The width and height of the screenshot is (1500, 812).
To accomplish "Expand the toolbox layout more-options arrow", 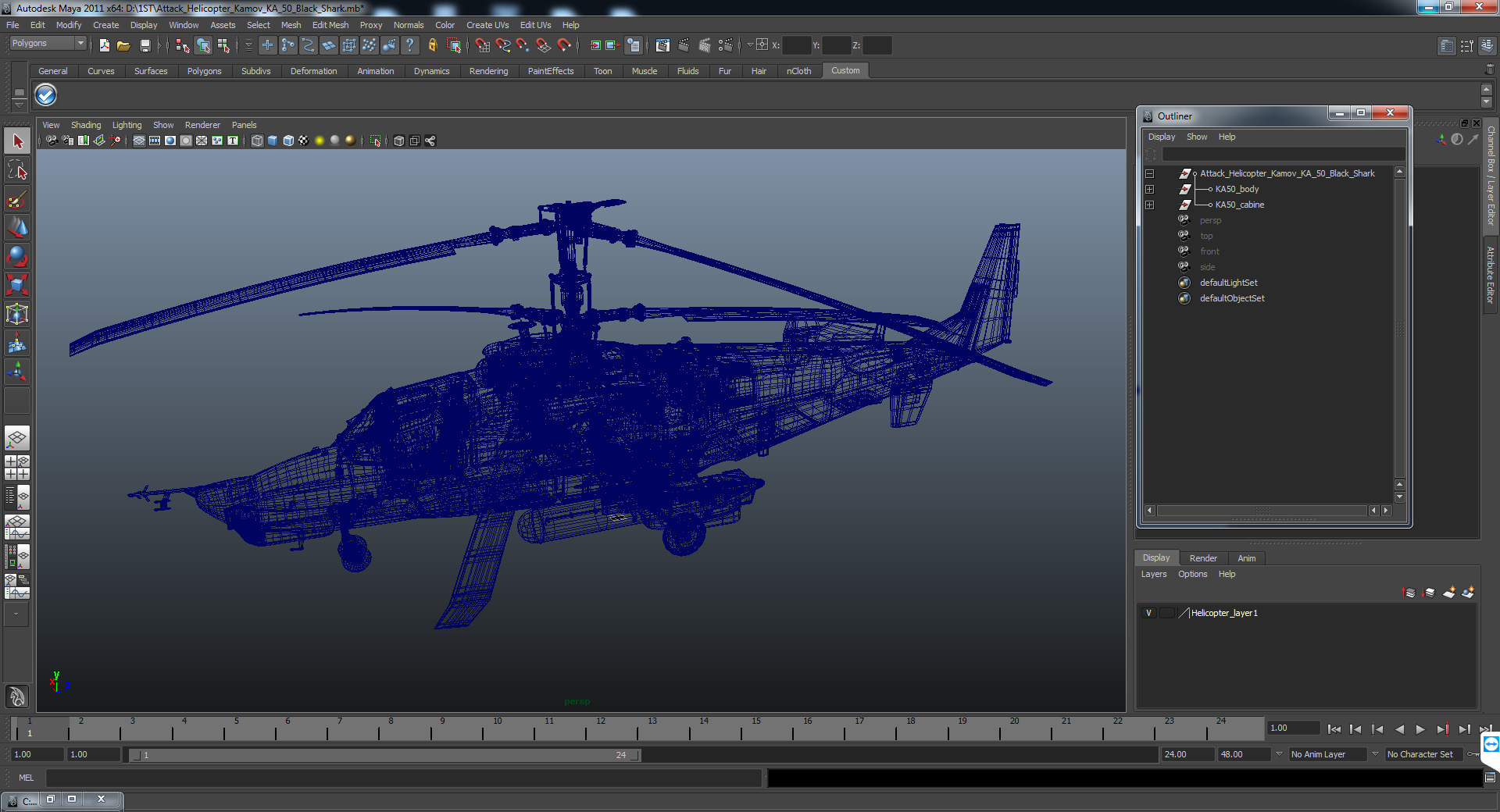I will [16, 614].
